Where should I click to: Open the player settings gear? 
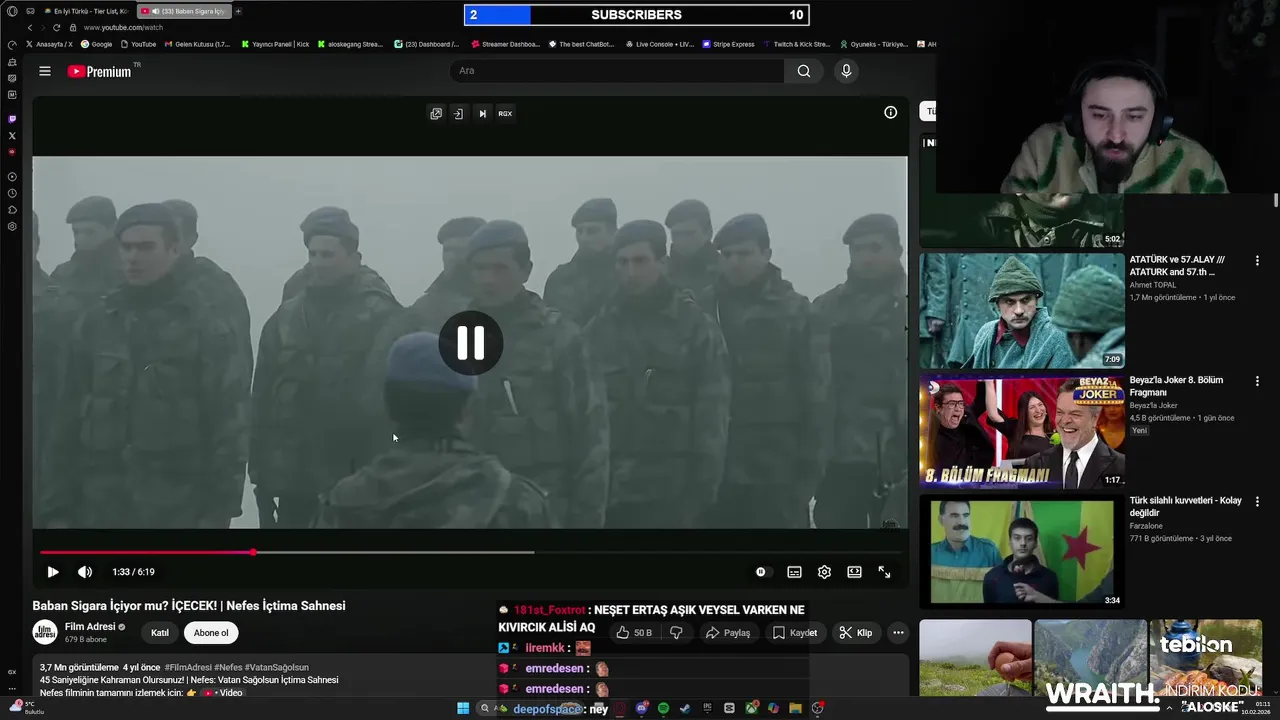click(824, 572)
